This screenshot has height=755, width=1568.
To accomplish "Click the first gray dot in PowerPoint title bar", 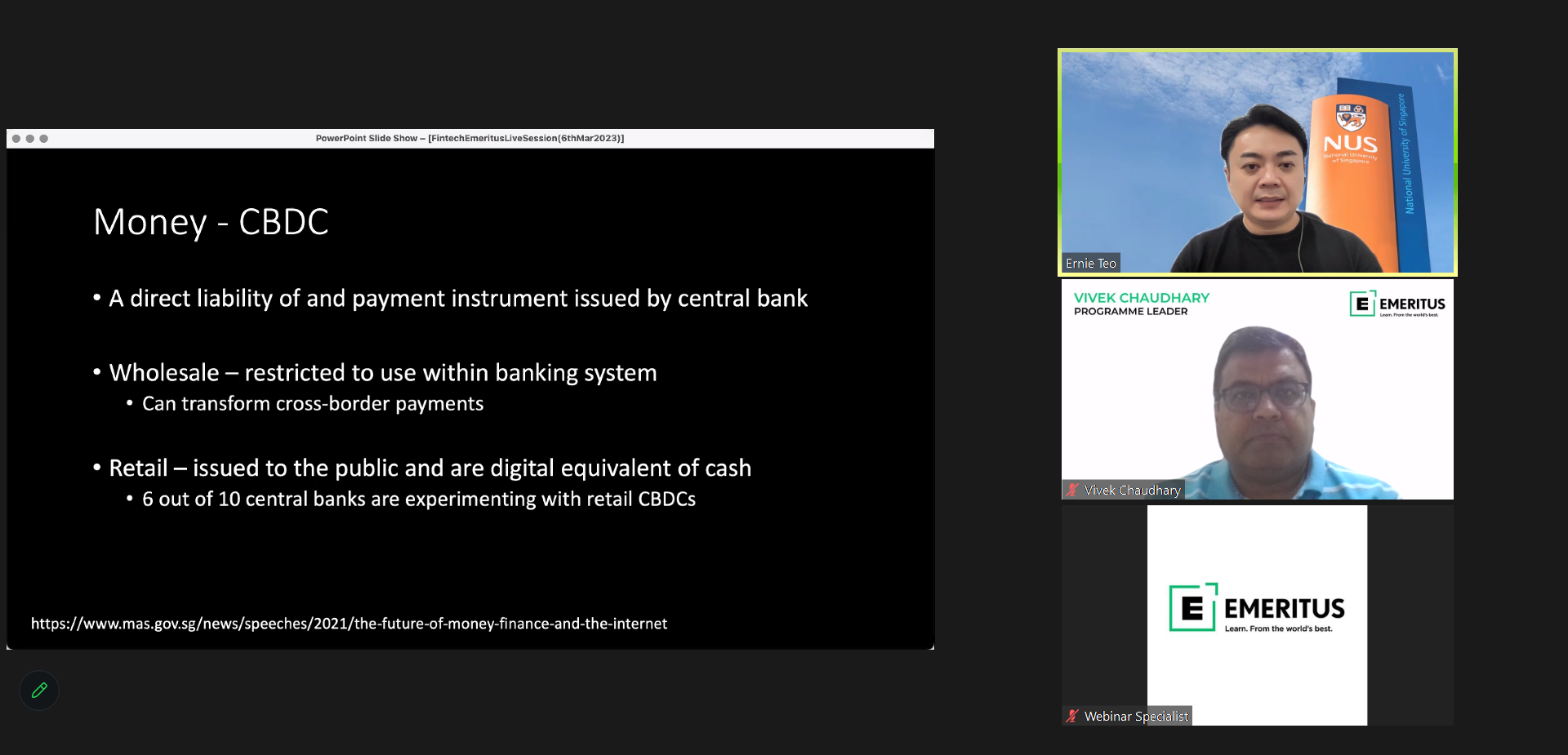I will point(16,139).
